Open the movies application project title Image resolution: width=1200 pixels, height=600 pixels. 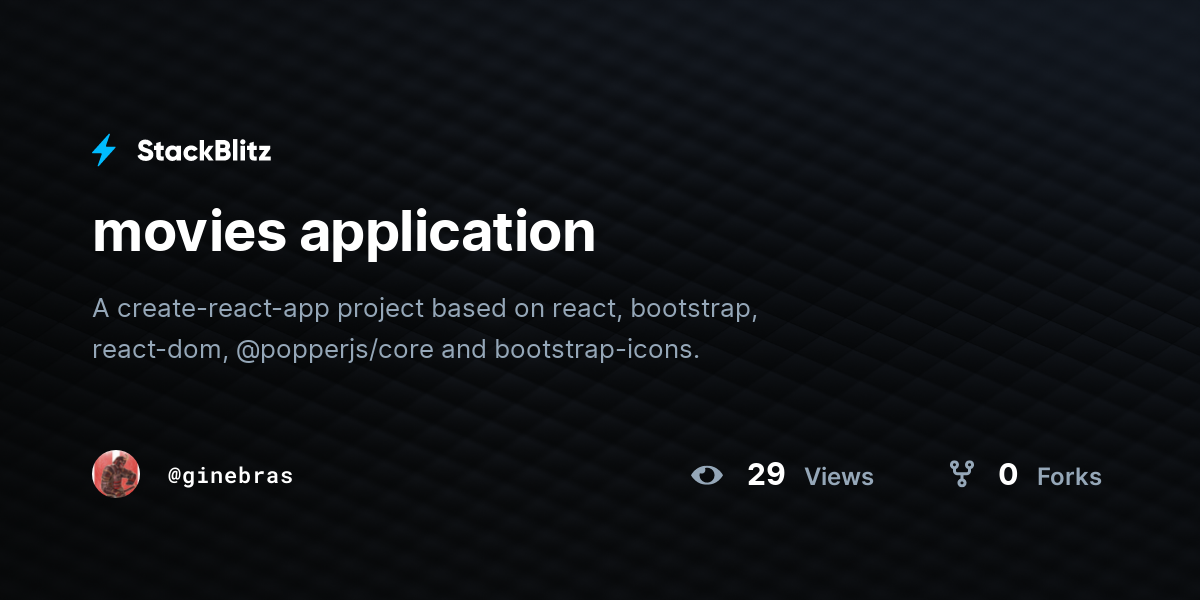pos(344,232)
